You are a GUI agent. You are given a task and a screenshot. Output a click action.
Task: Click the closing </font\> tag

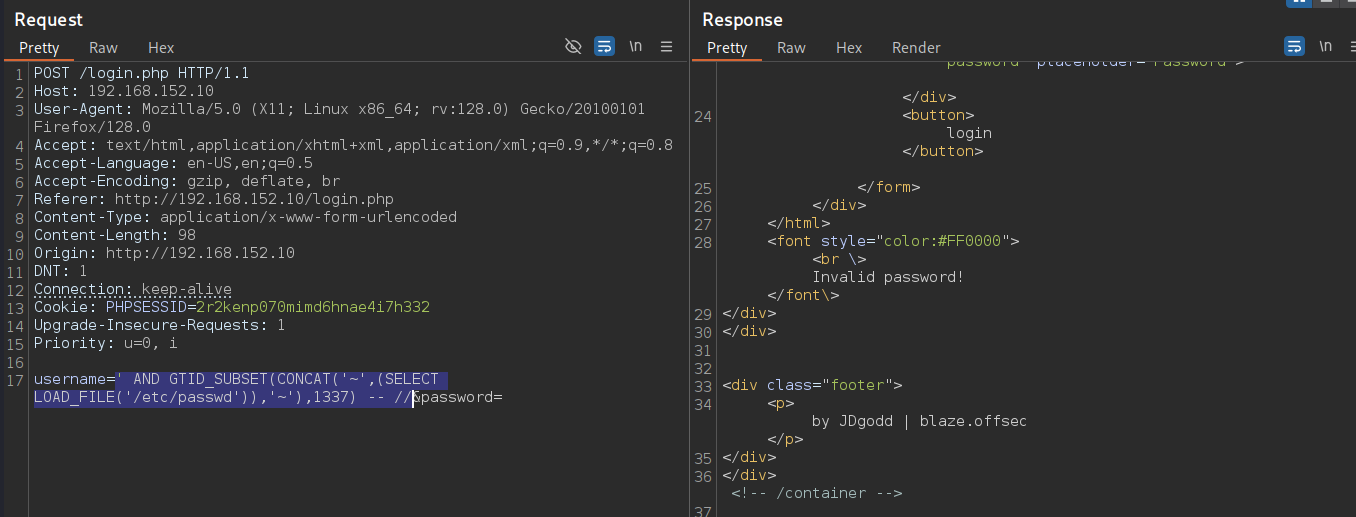pos(803,295)
